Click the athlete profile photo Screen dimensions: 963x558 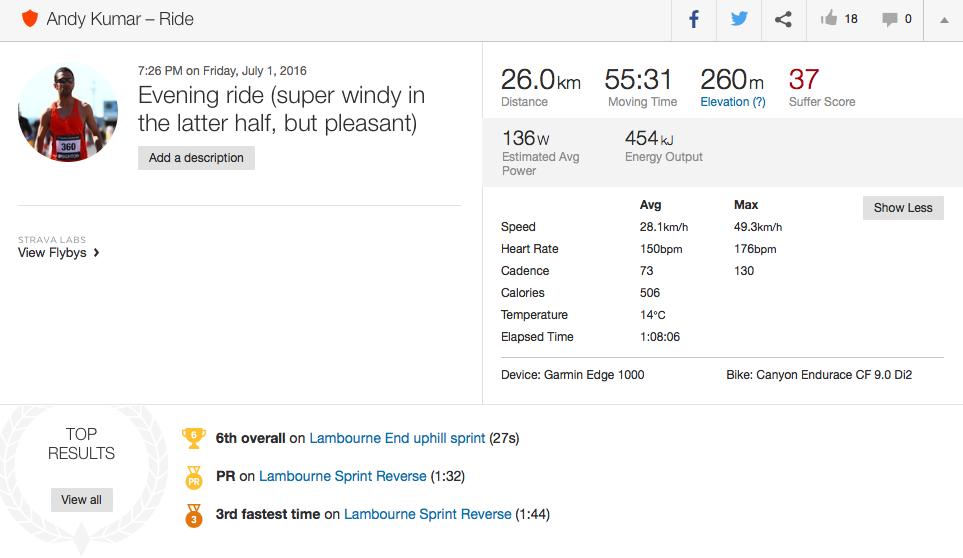68,113
